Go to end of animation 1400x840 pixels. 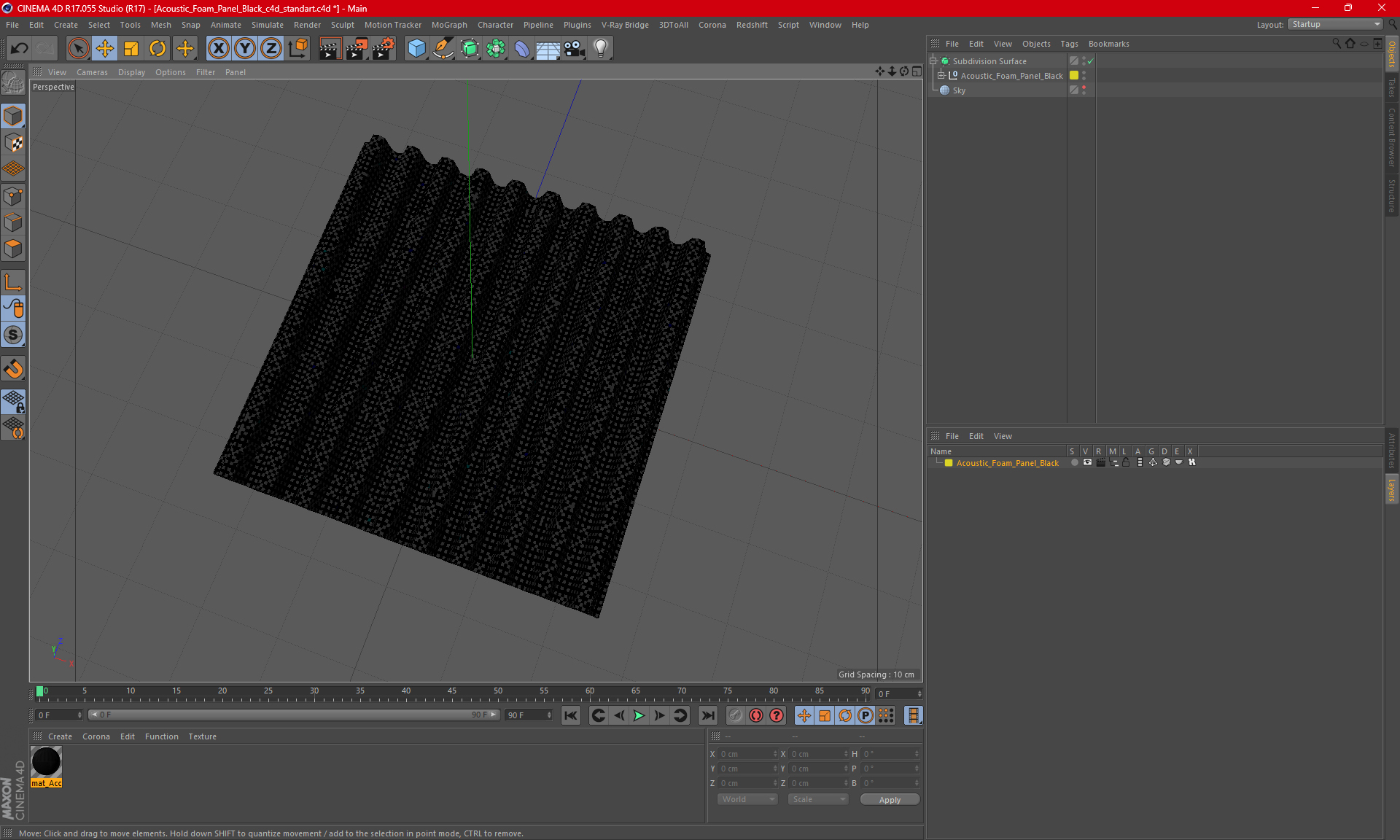click(707, 716)
